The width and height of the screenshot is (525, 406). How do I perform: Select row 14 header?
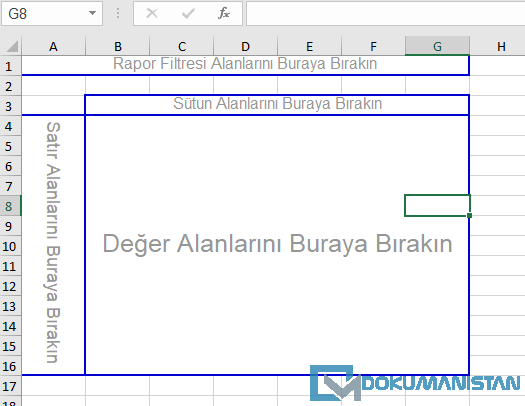click(x=10, y=326)
